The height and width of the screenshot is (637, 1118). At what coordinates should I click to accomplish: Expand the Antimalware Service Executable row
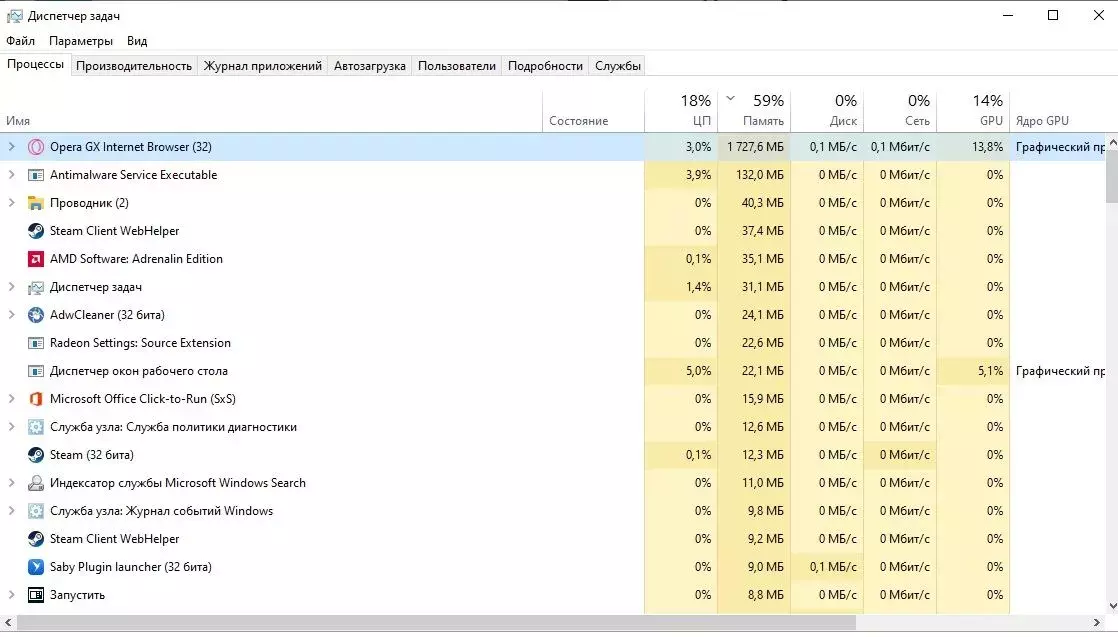coord(11,175)
